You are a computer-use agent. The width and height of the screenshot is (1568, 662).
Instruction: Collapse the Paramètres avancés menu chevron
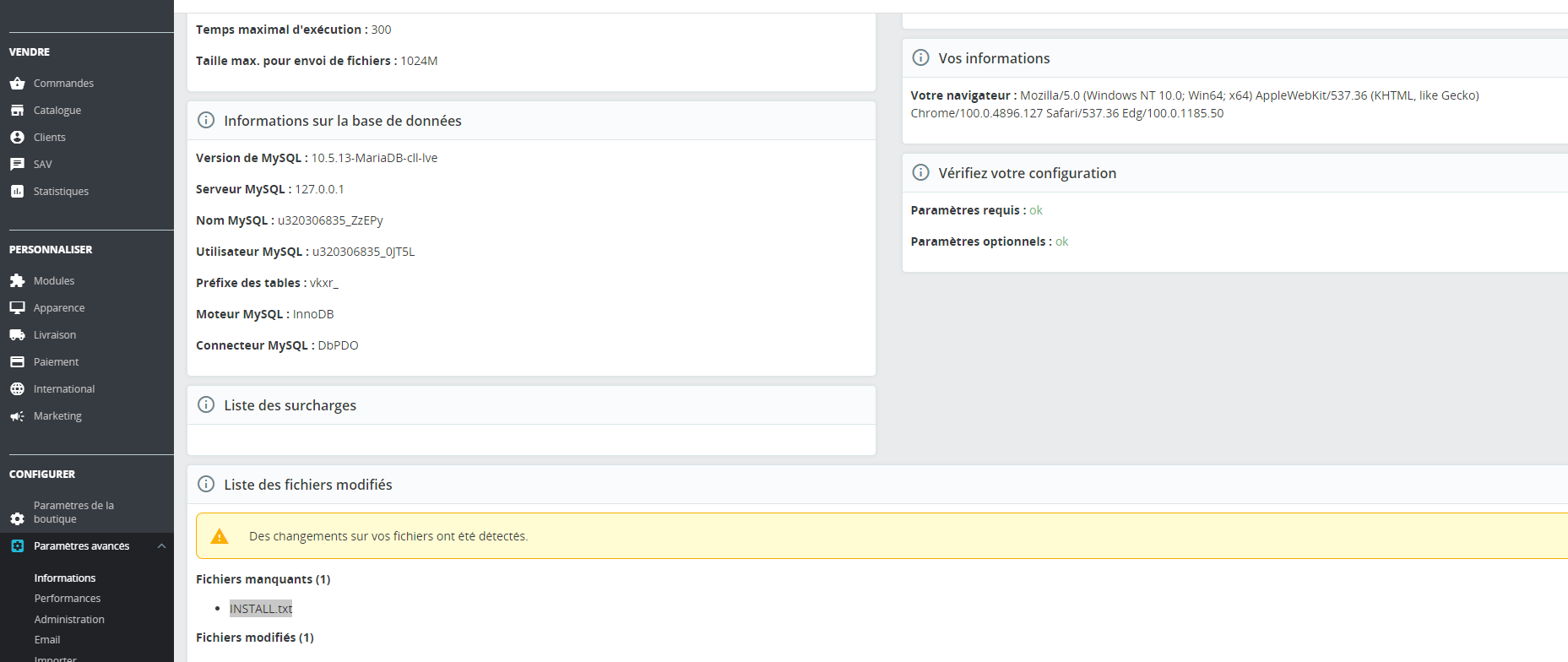pos(161,546)
